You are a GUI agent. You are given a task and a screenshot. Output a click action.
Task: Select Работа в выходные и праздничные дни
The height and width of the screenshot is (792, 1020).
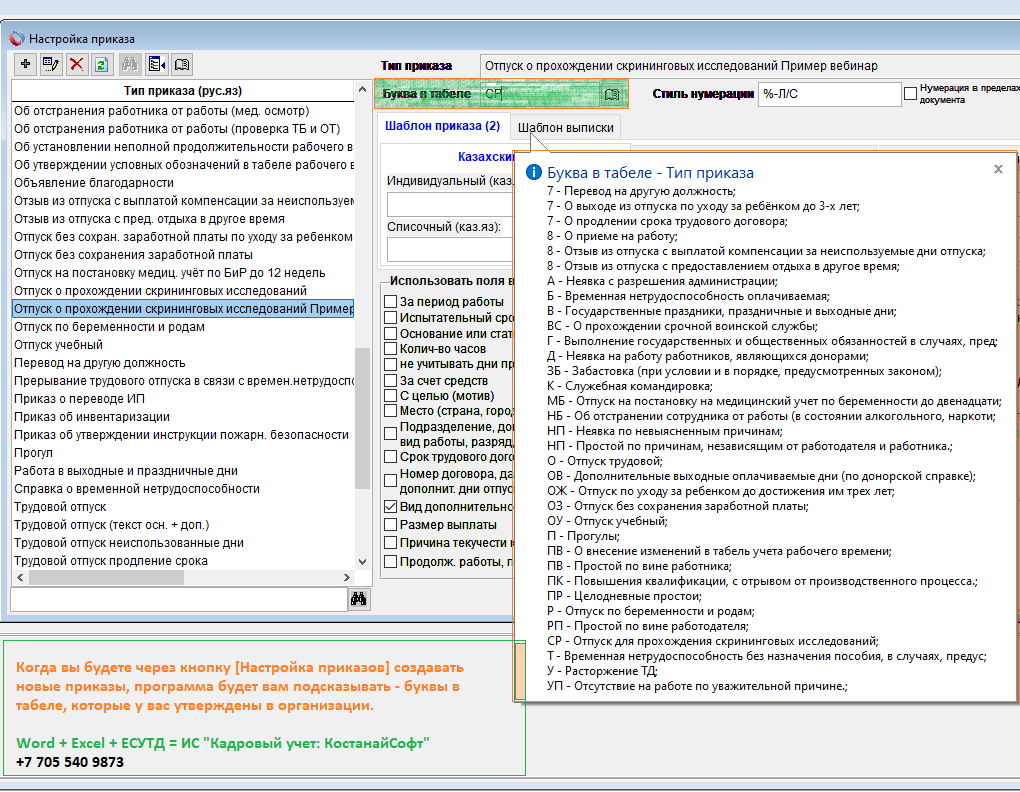pyautogui.click(x=183, y=471)
